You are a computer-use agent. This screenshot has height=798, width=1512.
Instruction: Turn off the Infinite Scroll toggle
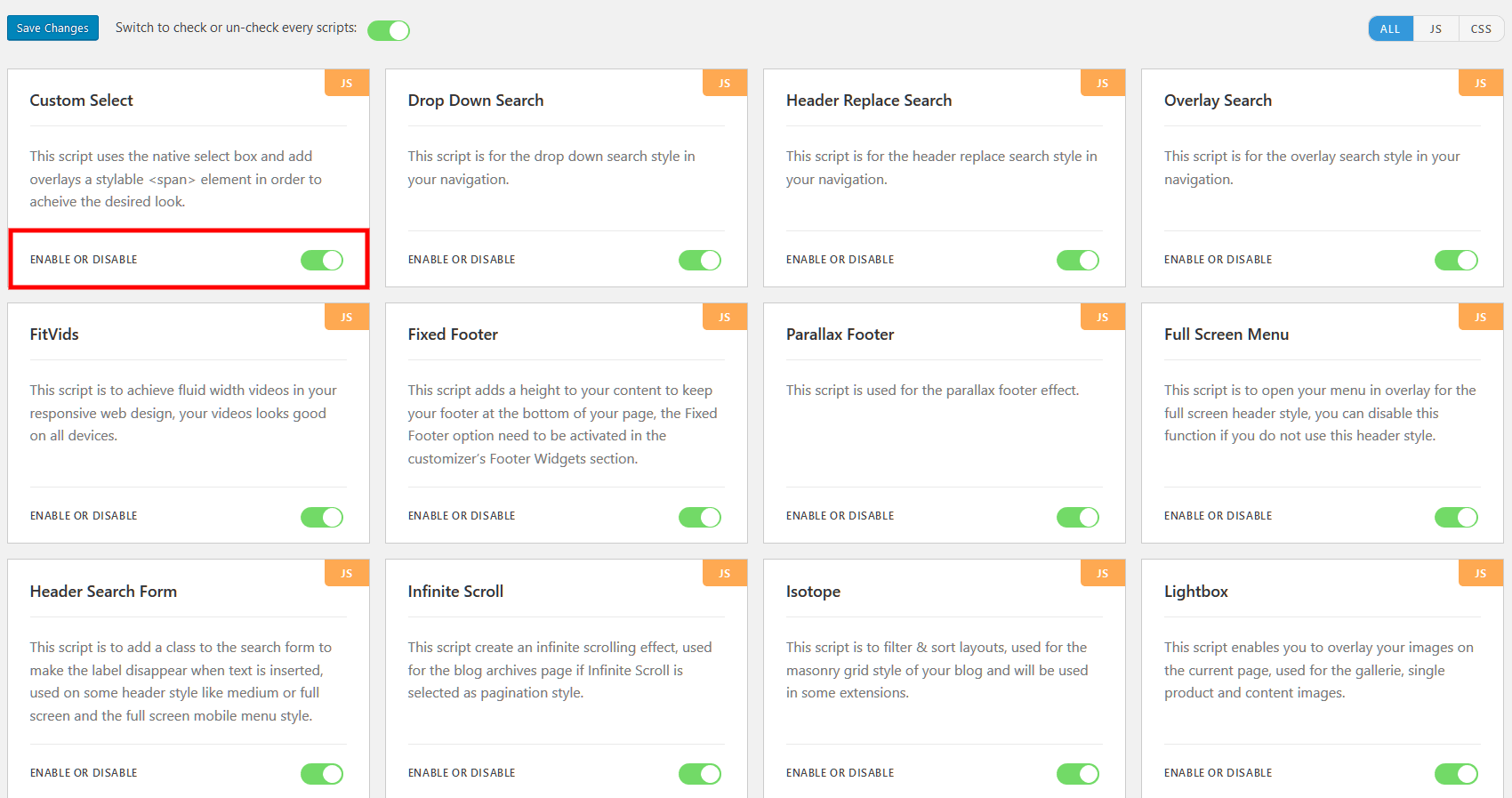(x=700, y=774)
